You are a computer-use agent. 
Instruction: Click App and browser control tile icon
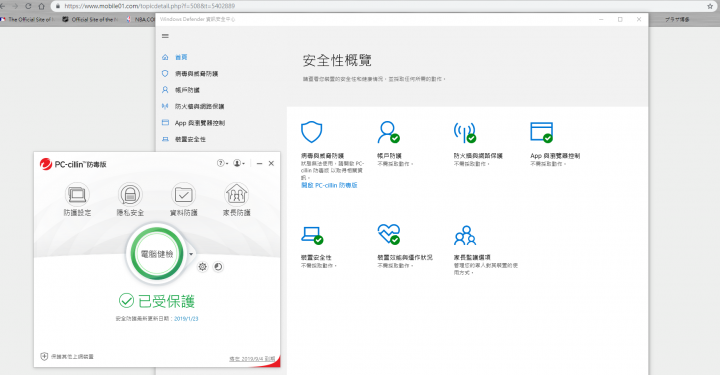(541, 132)
